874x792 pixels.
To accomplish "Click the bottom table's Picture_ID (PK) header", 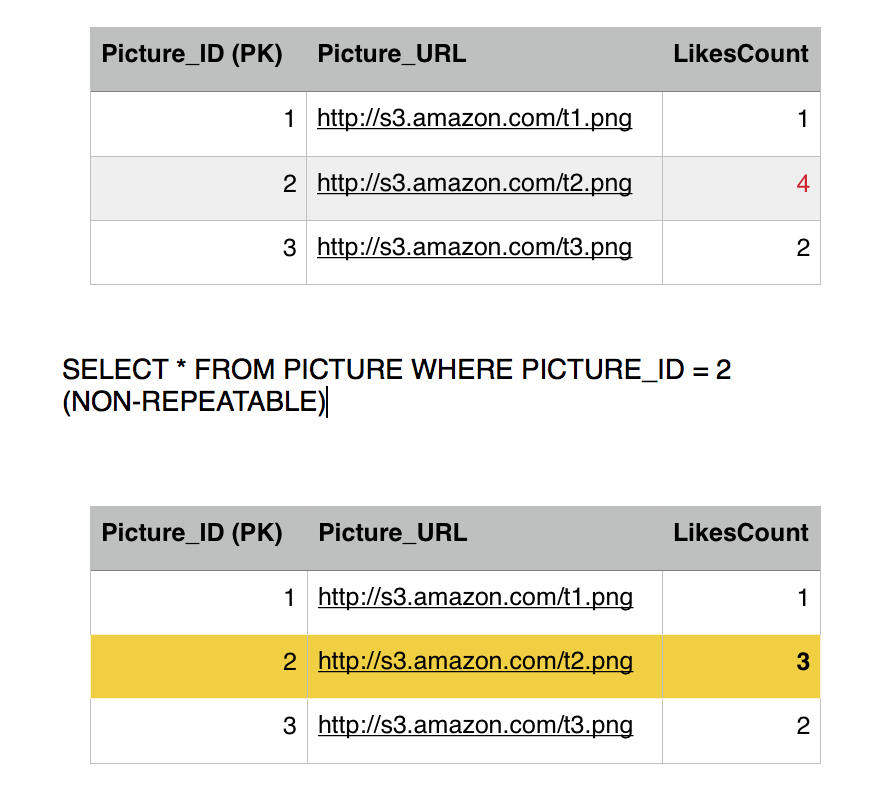I will coord(192,533).
